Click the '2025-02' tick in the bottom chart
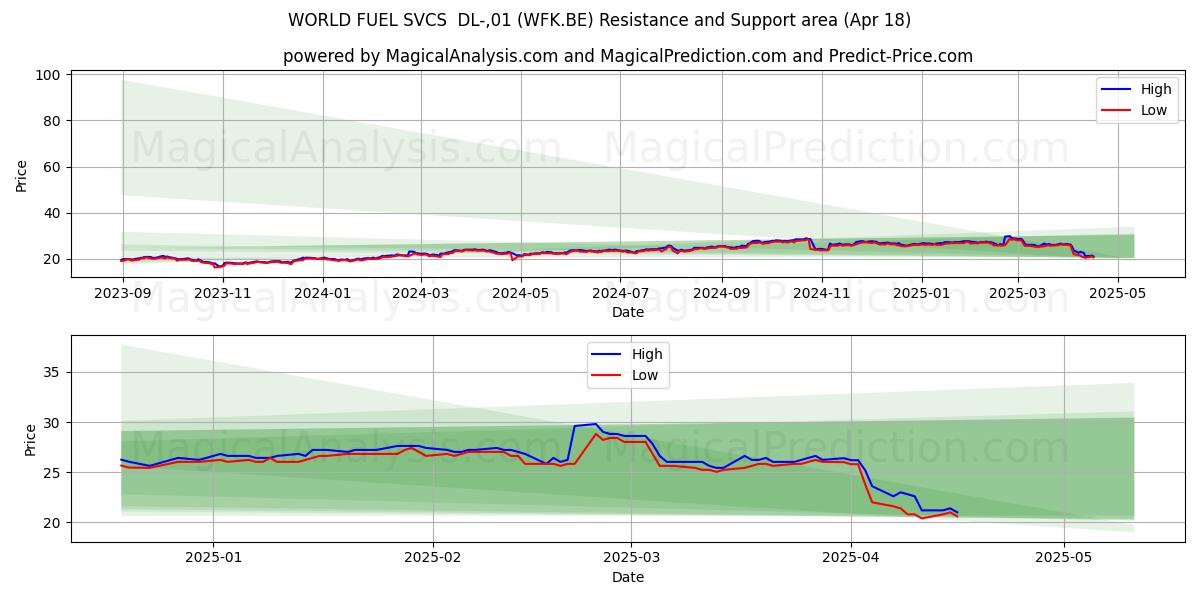This screenshot has height=600, width=1200. click(434, 558)
